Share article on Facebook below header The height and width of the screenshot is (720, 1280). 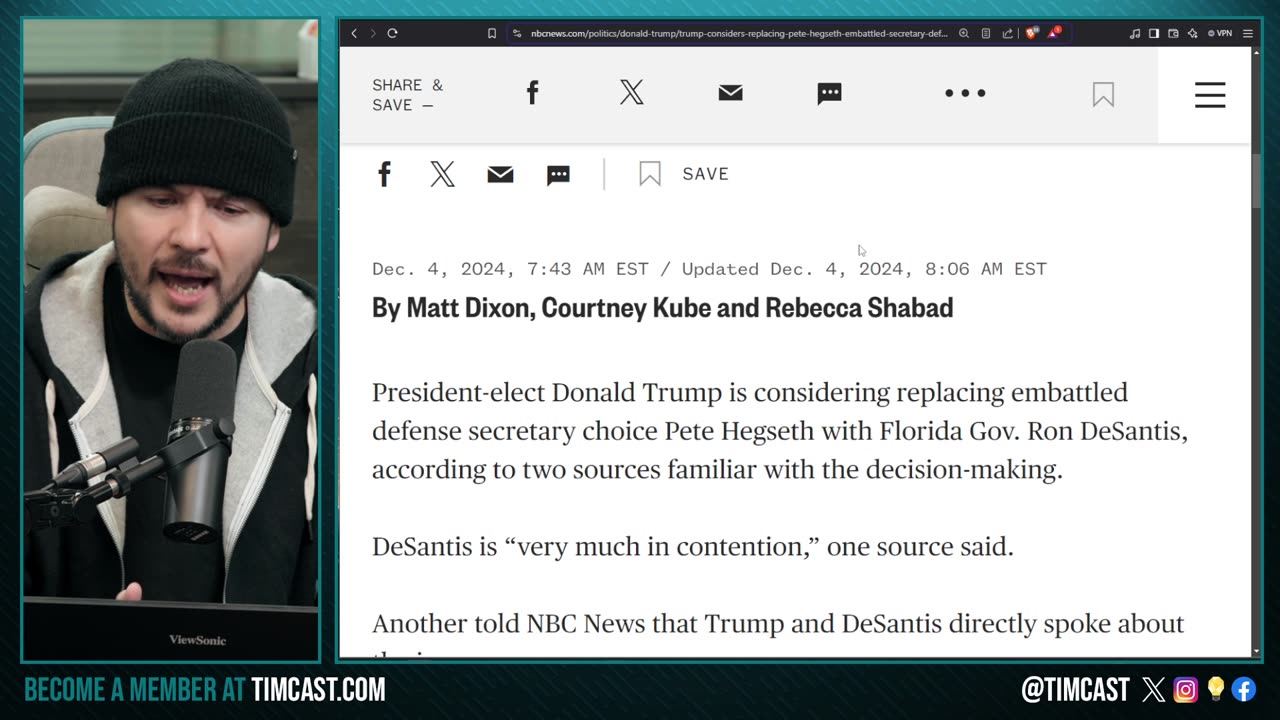coord(384,174)
